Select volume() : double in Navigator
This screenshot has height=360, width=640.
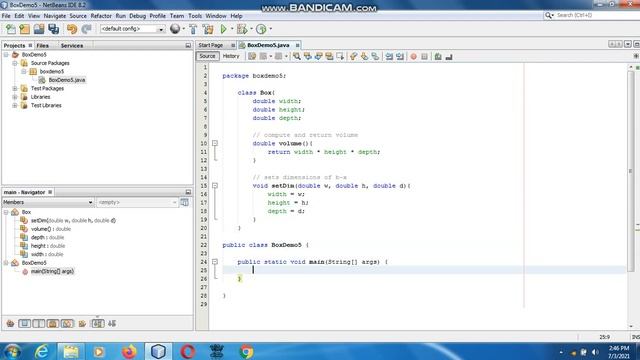[x=51, y=229]
